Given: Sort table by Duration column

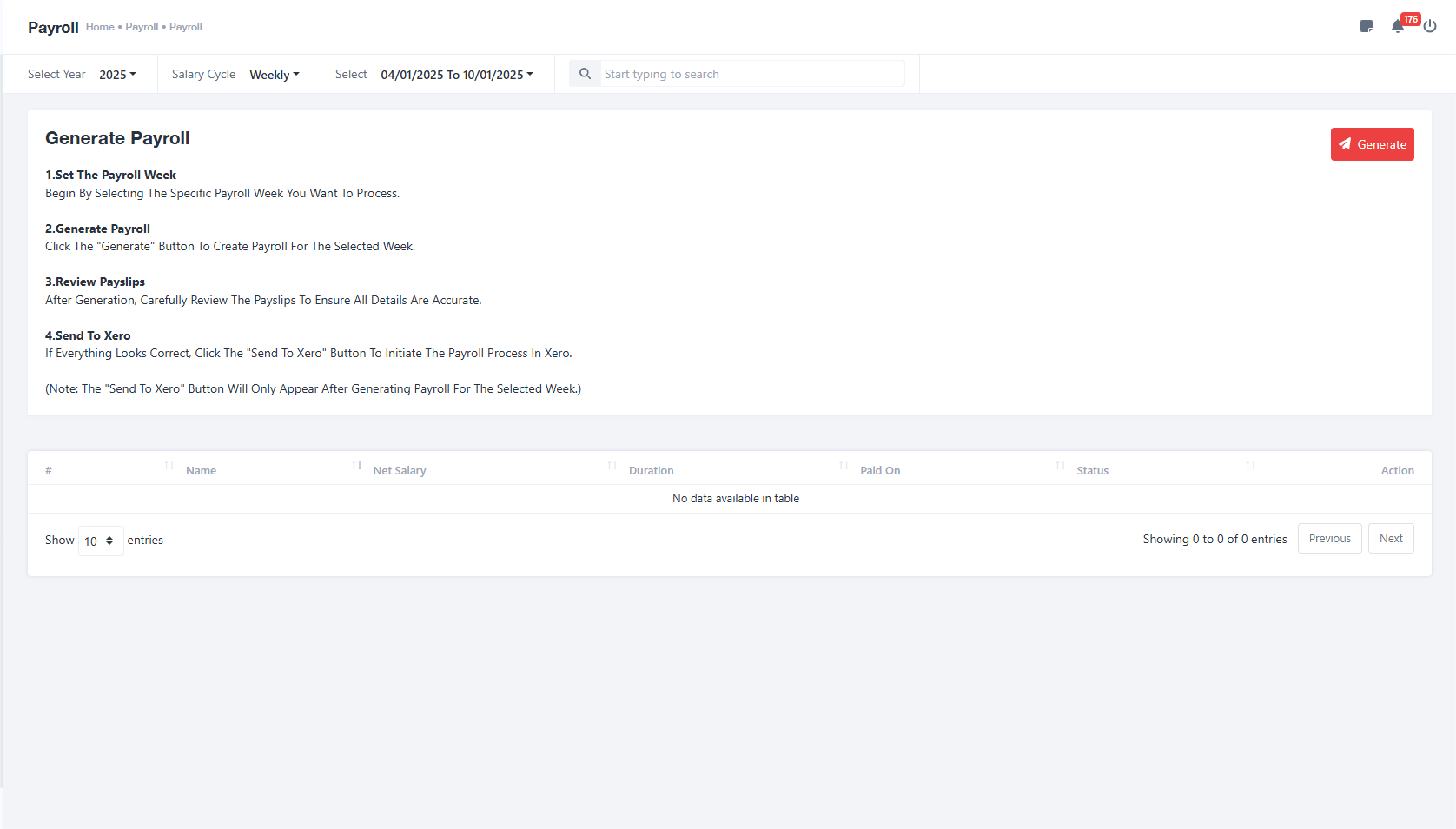Looking at the screenshot, I should 651,470.
